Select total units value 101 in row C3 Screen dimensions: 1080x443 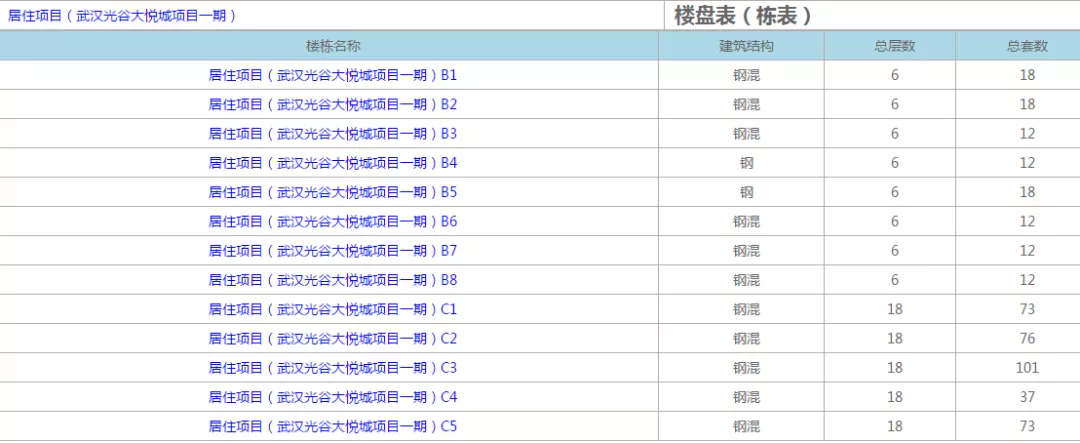click(1027, 368)
